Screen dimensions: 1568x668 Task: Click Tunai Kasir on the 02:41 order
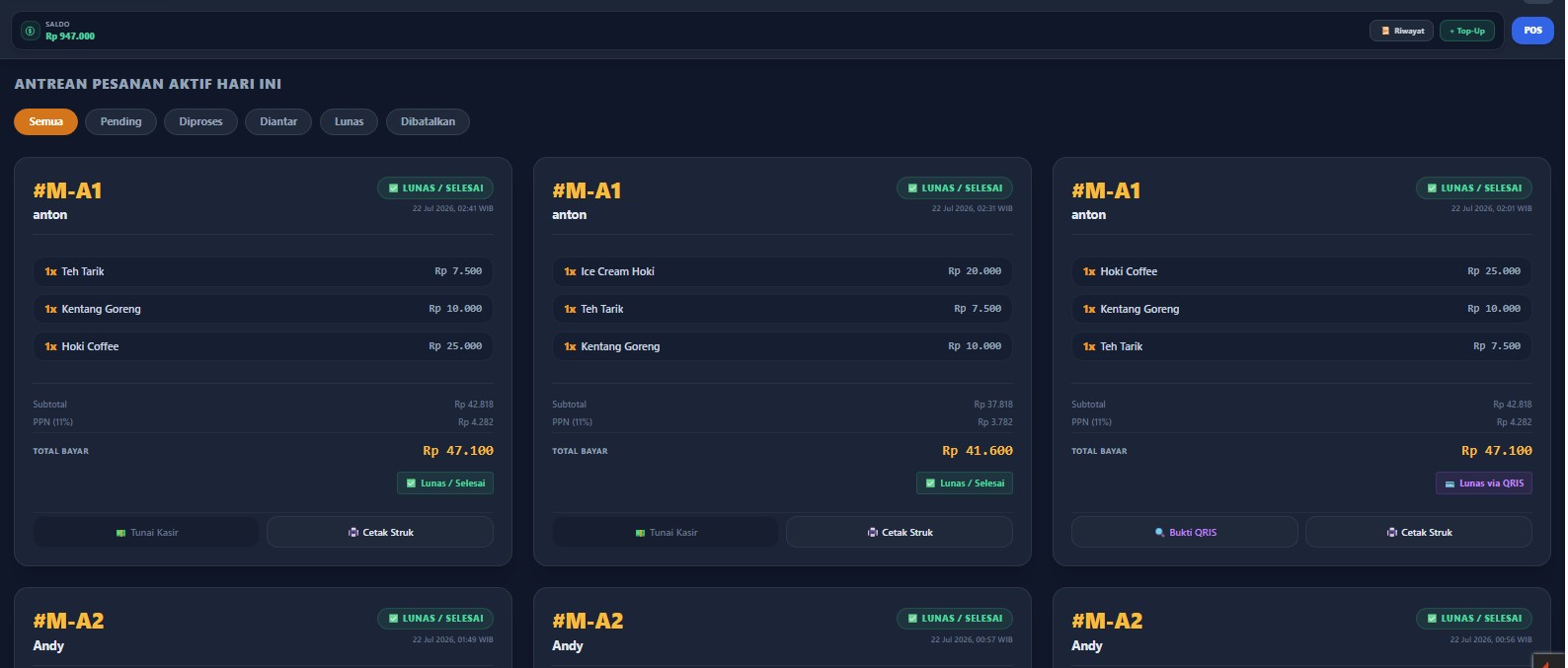pos(146,532)
